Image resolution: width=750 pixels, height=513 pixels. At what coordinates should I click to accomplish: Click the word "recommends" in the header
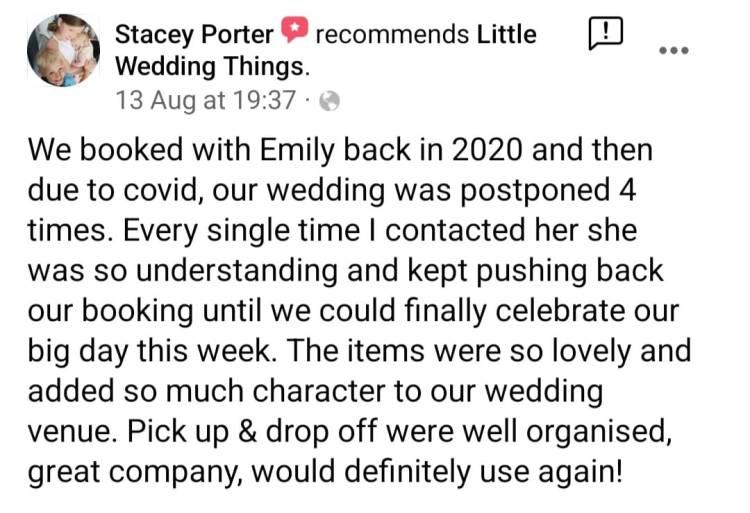(392, 35)
